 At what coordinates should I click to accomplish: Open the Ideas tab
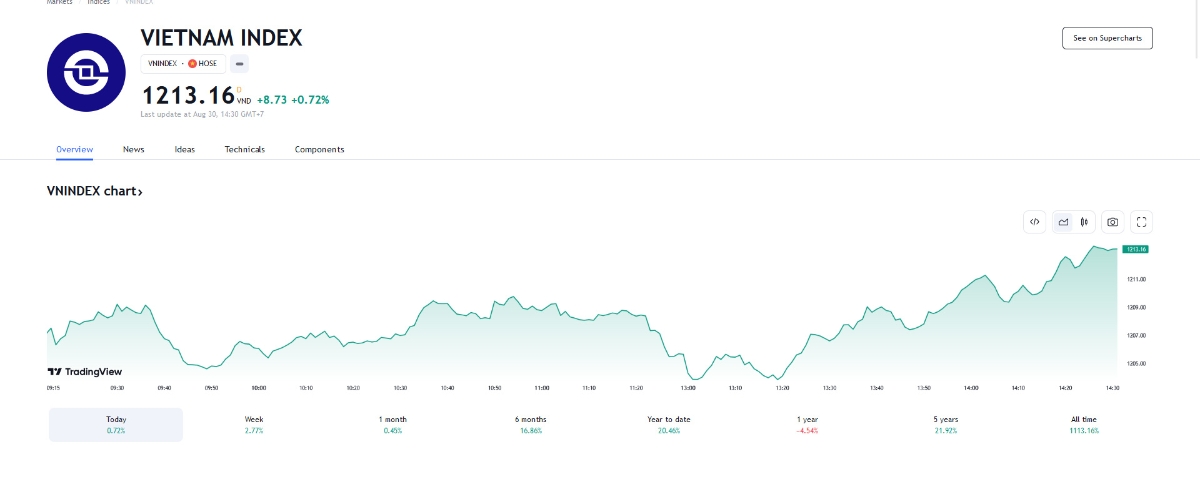pyautogui.click(x=185, y=149)
